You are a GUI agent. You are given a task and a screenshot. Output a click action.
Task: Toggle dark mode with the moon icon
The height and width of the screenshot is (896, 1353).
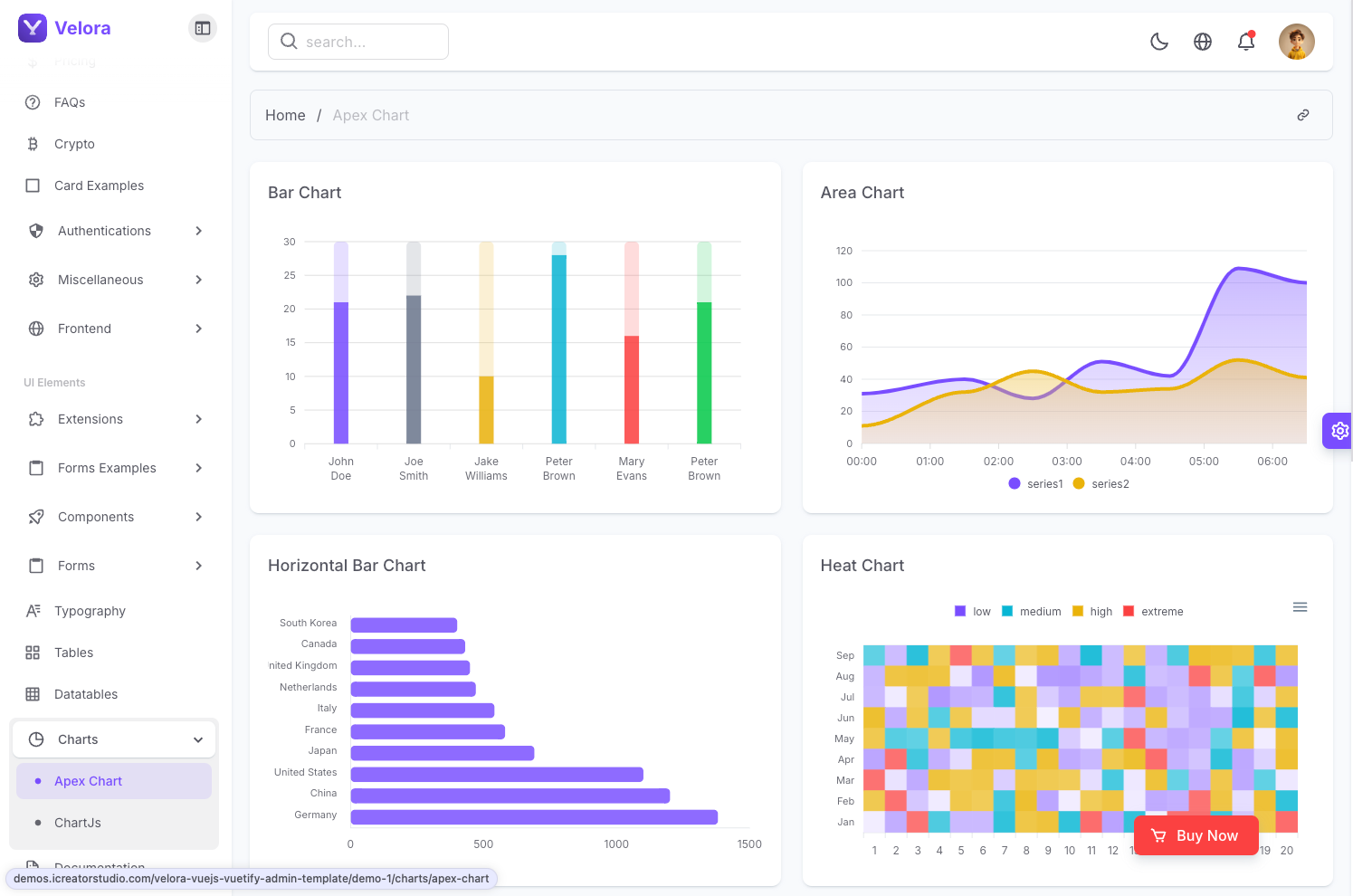(1158, 42)
